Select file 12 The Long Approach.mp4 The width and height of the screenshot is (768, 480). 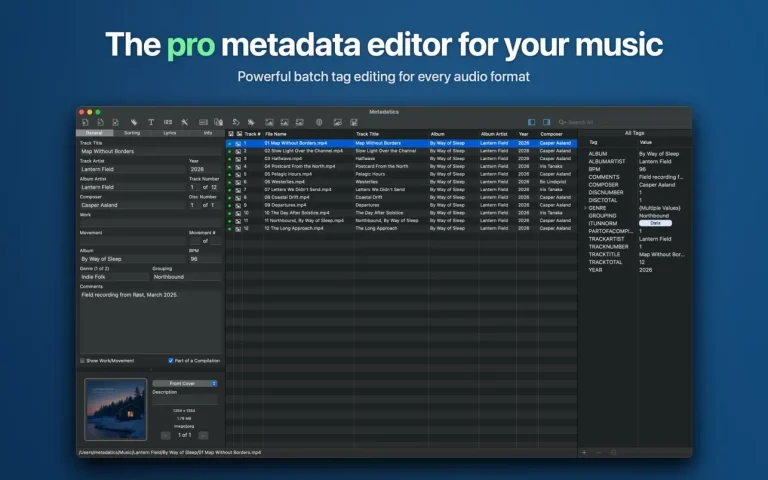(x=294, y=228)
